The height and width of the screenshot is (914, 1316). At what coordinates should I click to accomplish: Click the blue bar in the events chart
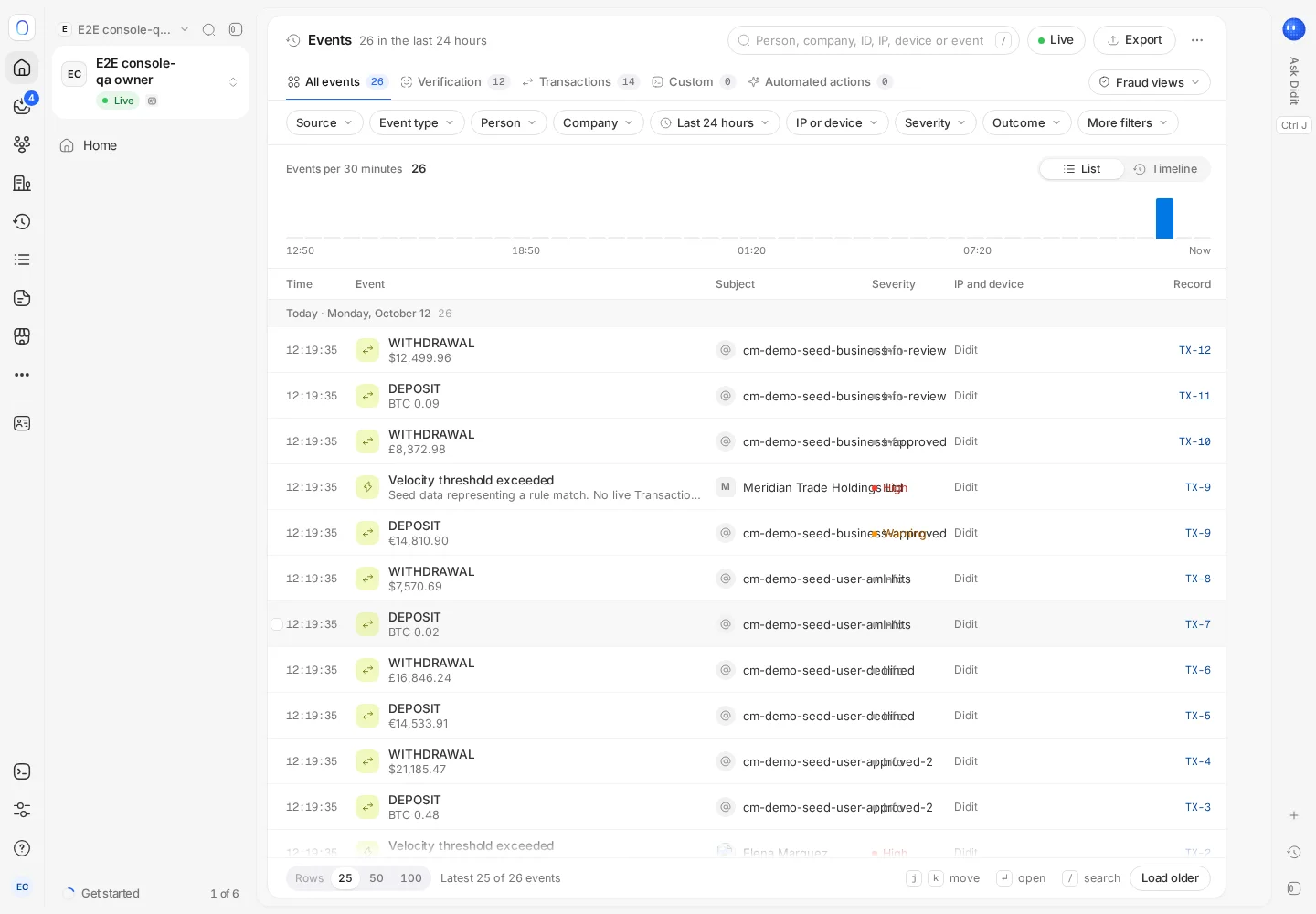(1164, 218)
